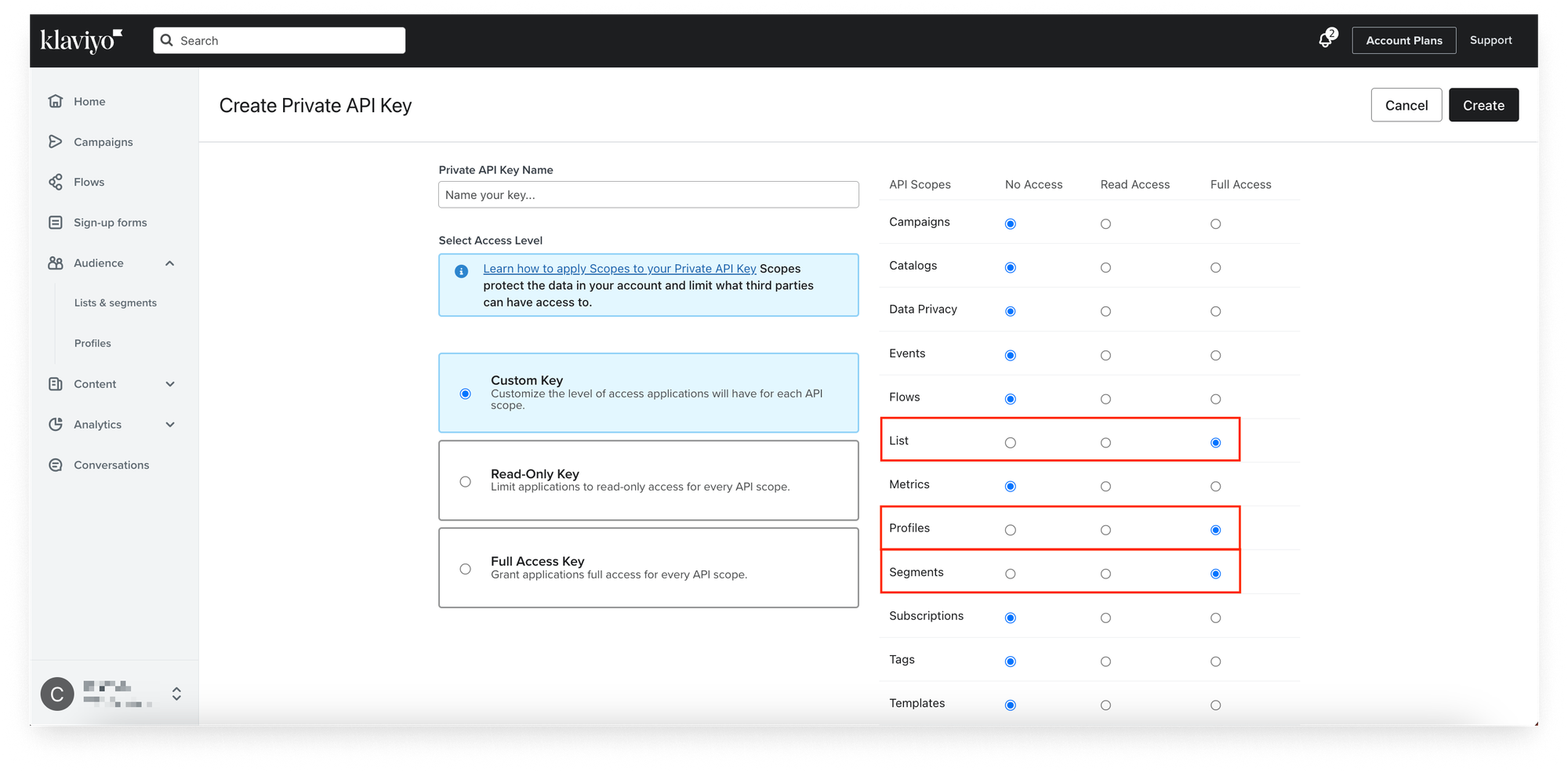
Task: Open Profiles in the sidebar
Action: coord(93,343)
